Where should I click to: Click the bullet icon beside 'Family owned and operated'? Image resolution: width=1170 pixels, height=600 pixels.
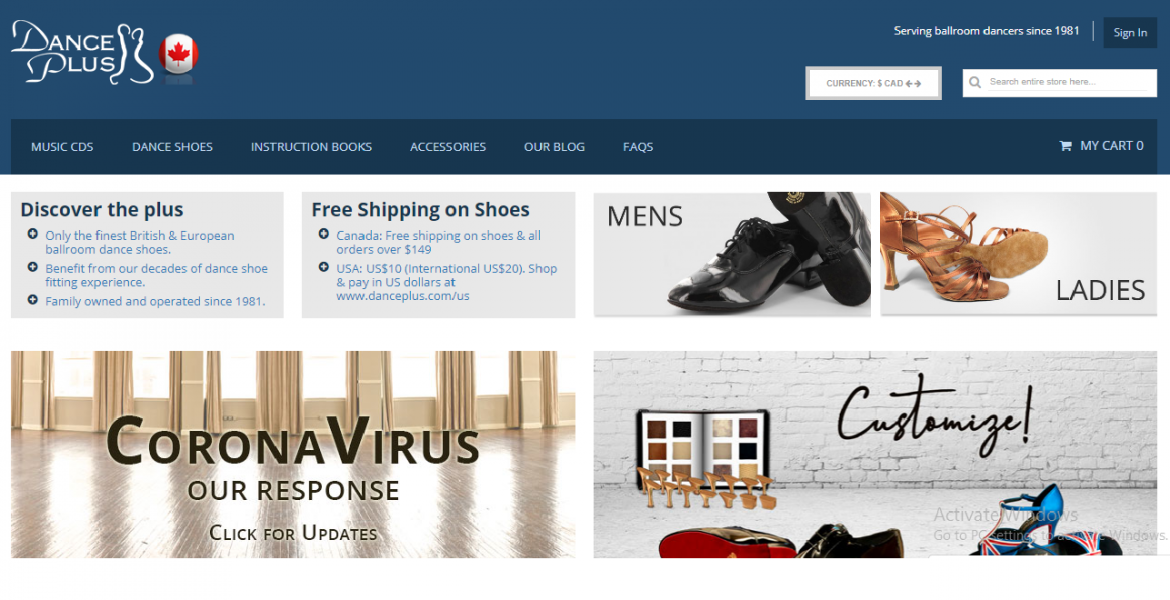33,300
